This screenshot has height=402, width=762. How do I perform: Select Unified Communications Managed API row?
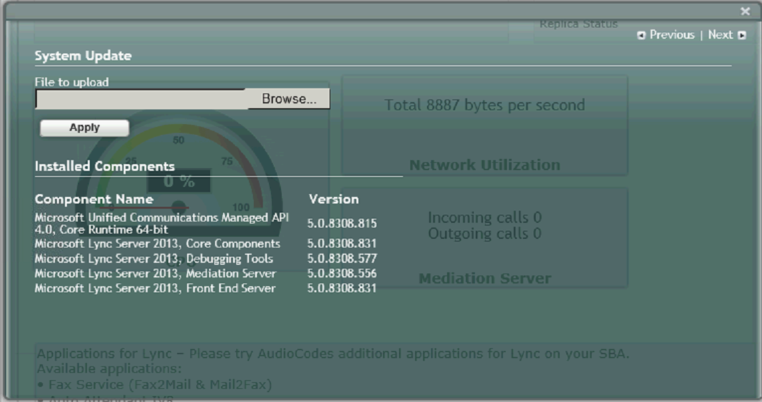pyautogui.click(x=206, y=224)
